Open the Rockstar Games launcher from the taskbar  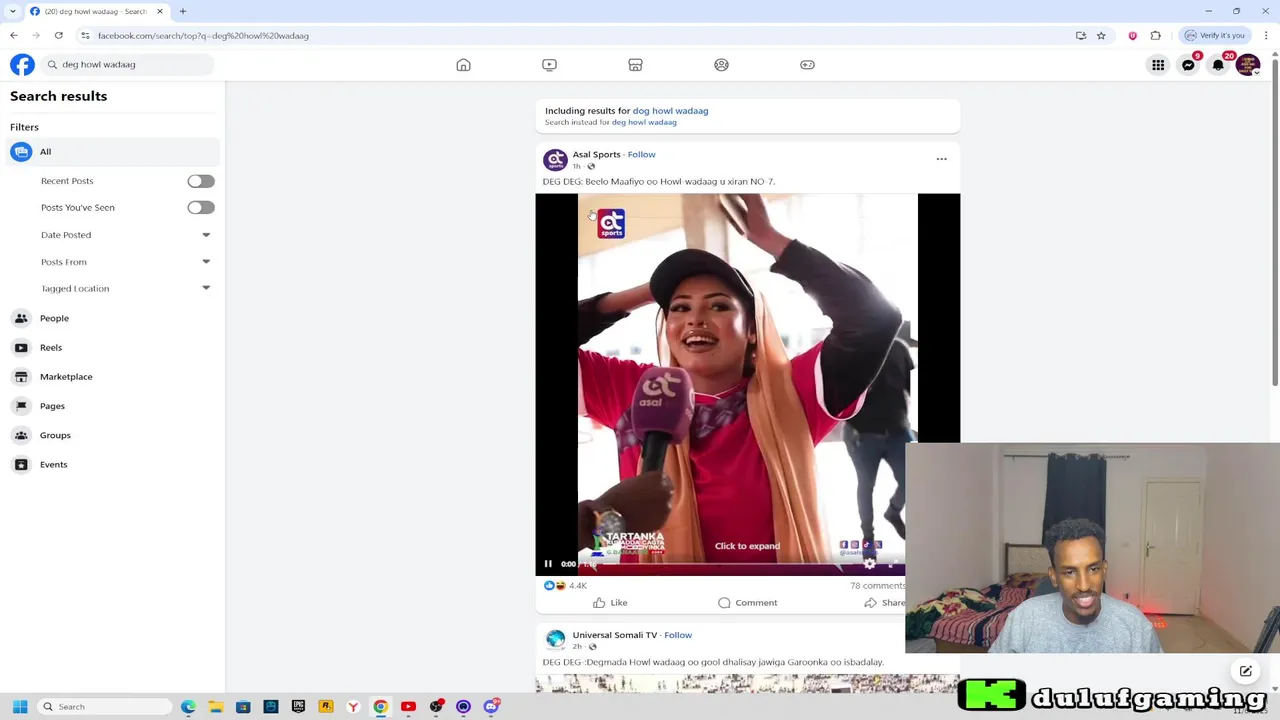[x=325, y=707]
